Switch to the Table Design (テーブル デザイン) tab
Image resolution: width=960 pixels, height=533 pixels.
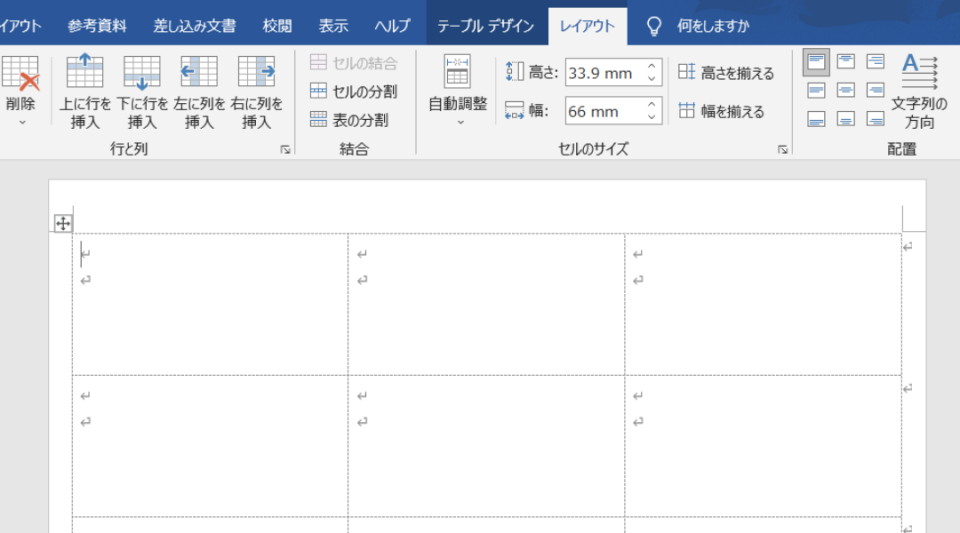486,26
